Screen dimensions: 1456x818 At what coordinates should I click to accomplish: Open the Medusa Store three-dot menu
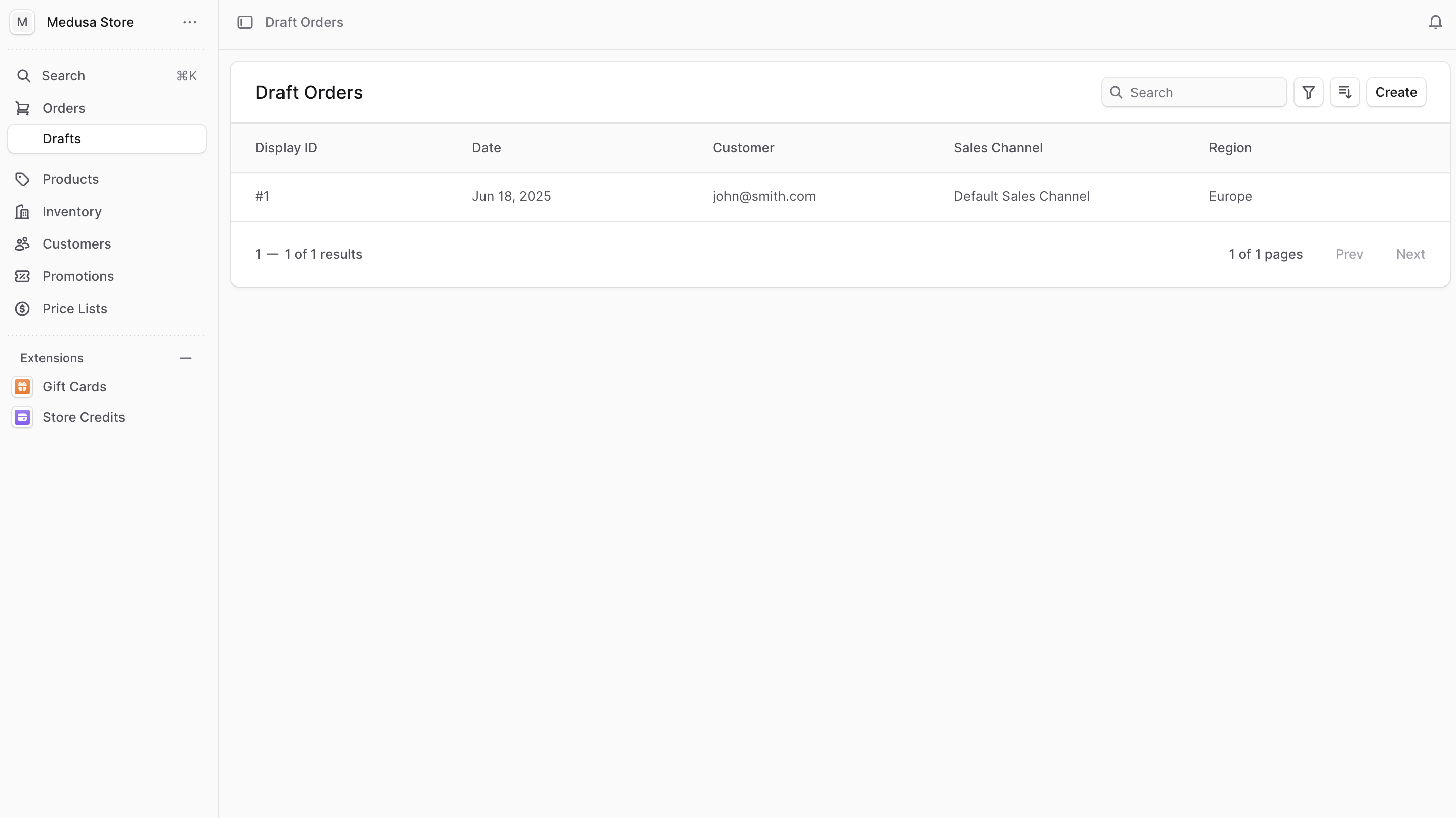pyautogui.click(x=189, y=22)
